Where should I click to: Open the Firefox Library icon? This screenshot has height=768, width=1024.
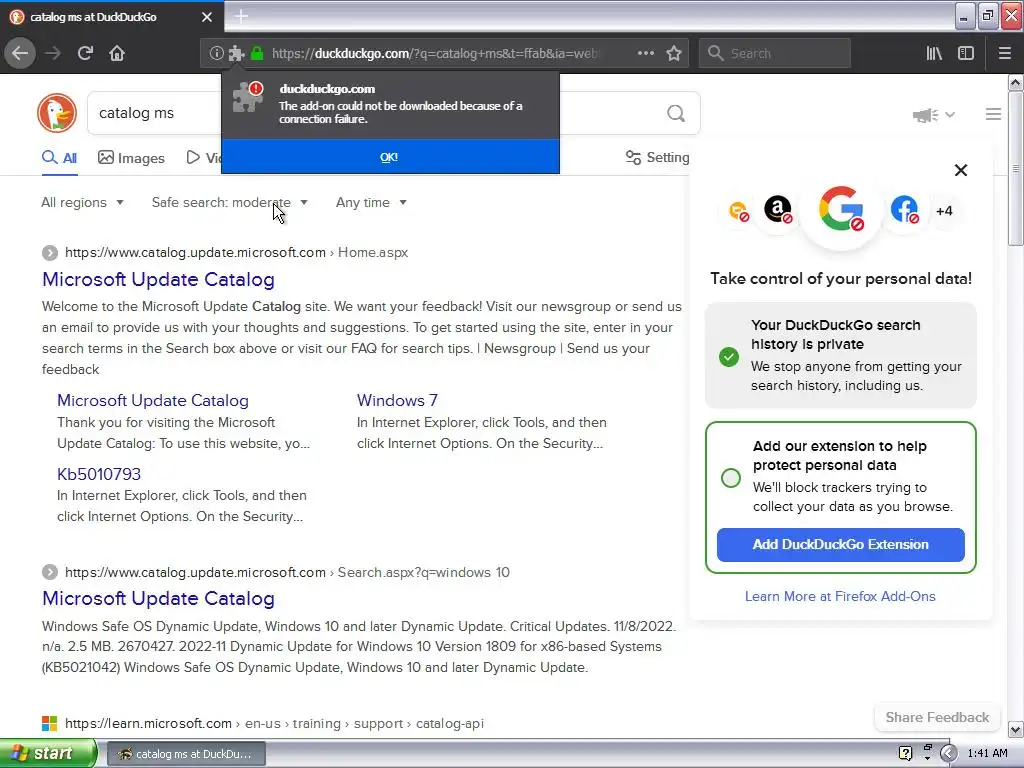tap(934, 54)
